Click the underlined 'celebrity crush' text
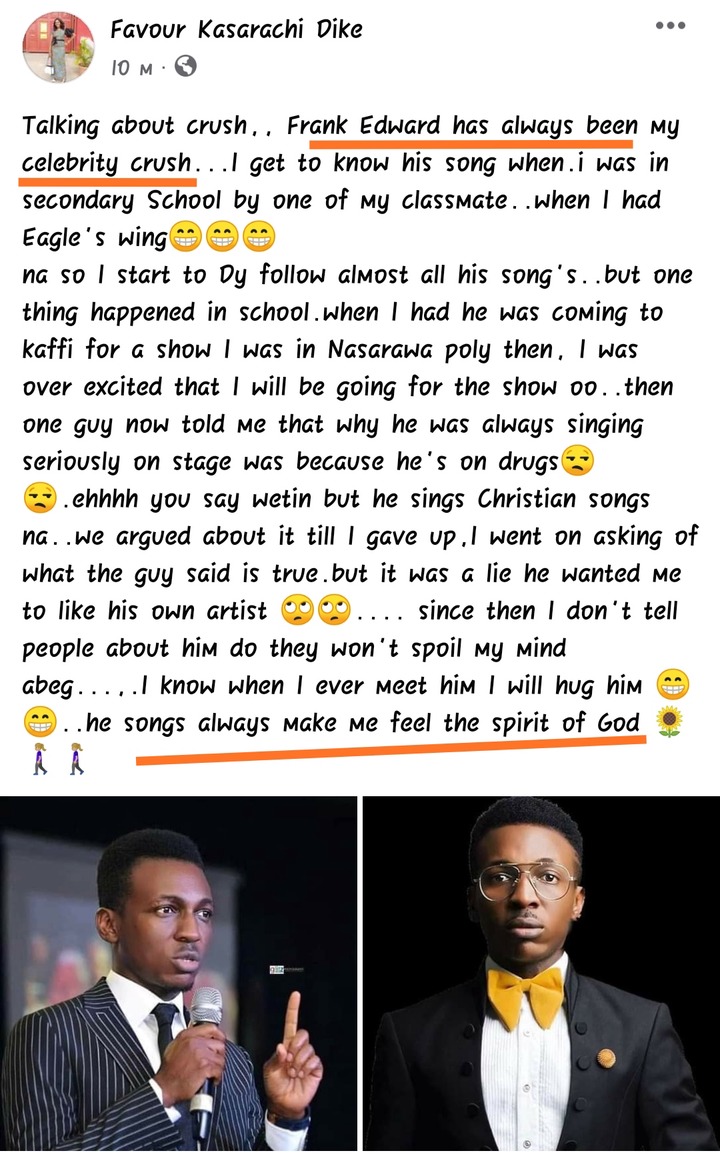The height and width of the screenshot is (1165, 720). 106,163
